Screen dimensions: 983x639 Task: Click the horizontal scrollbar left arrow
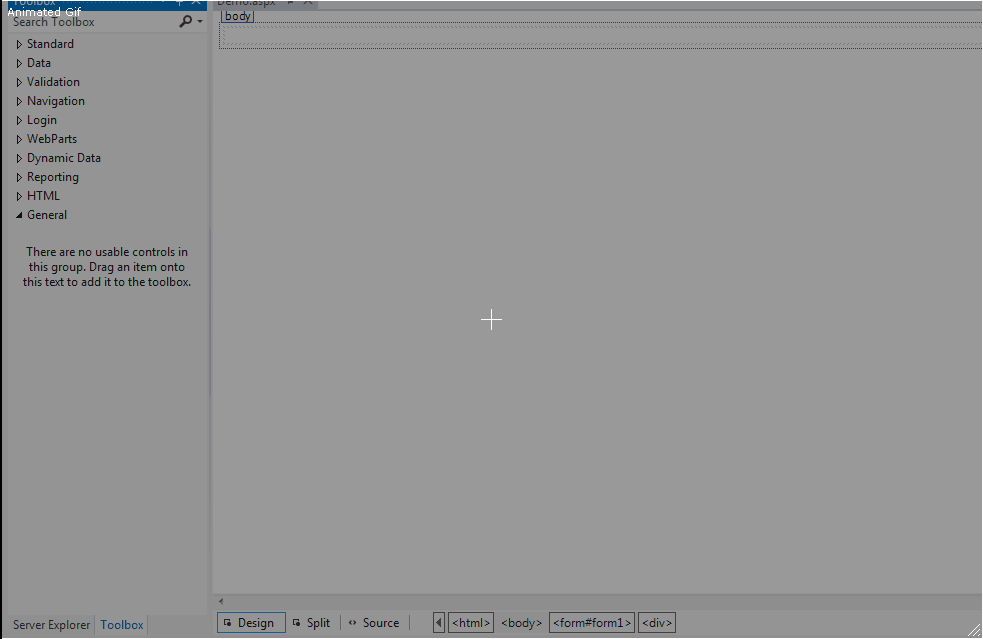[221, 601]
